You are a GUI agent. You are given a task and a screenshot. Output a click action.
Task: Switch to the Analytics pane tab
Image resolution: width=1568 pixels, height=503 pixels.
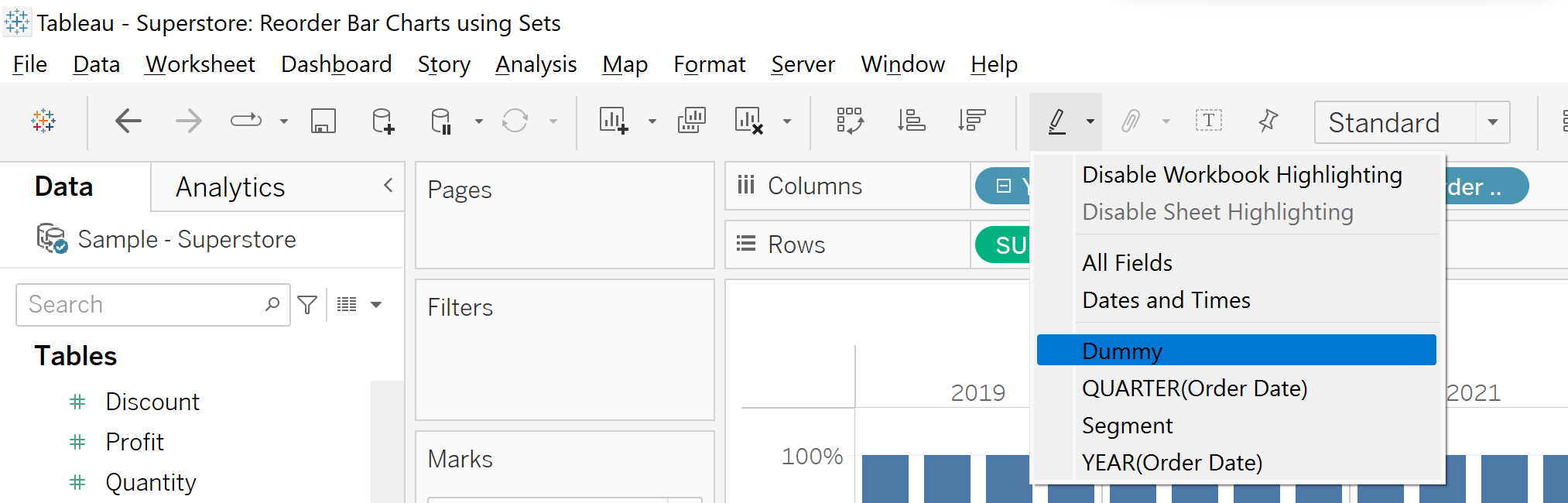[231, 187]
